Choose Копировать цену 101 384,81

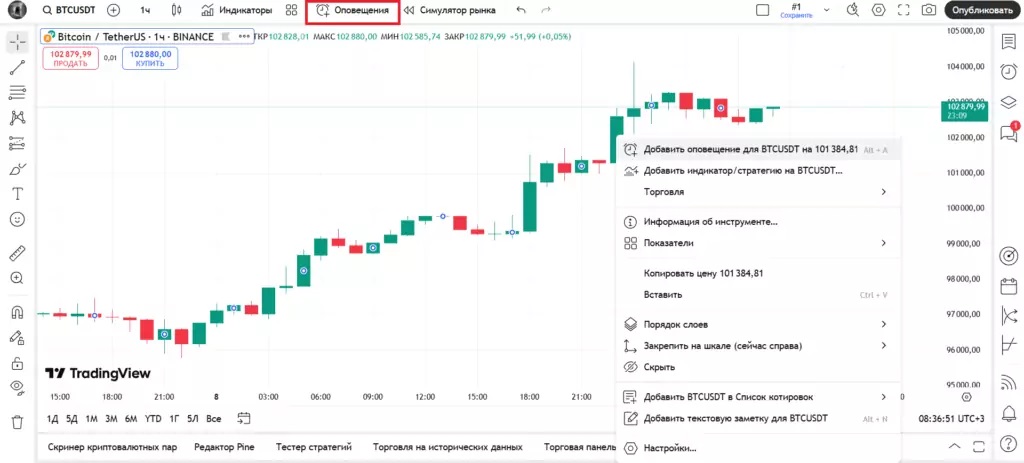click(758, 274)
